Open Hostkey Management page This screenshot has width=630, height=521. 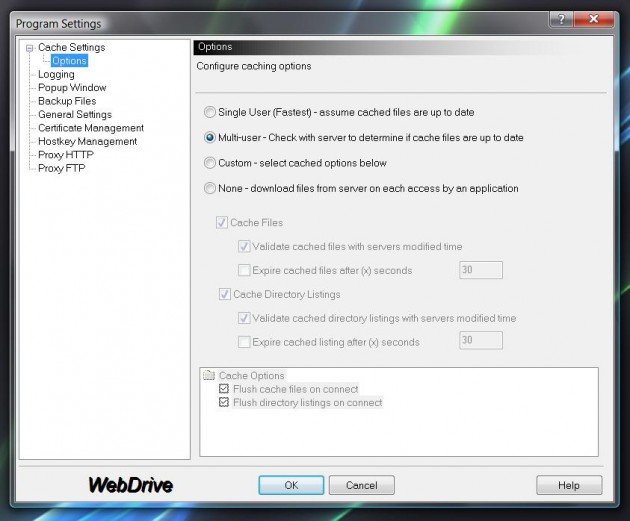coord(88,141)
